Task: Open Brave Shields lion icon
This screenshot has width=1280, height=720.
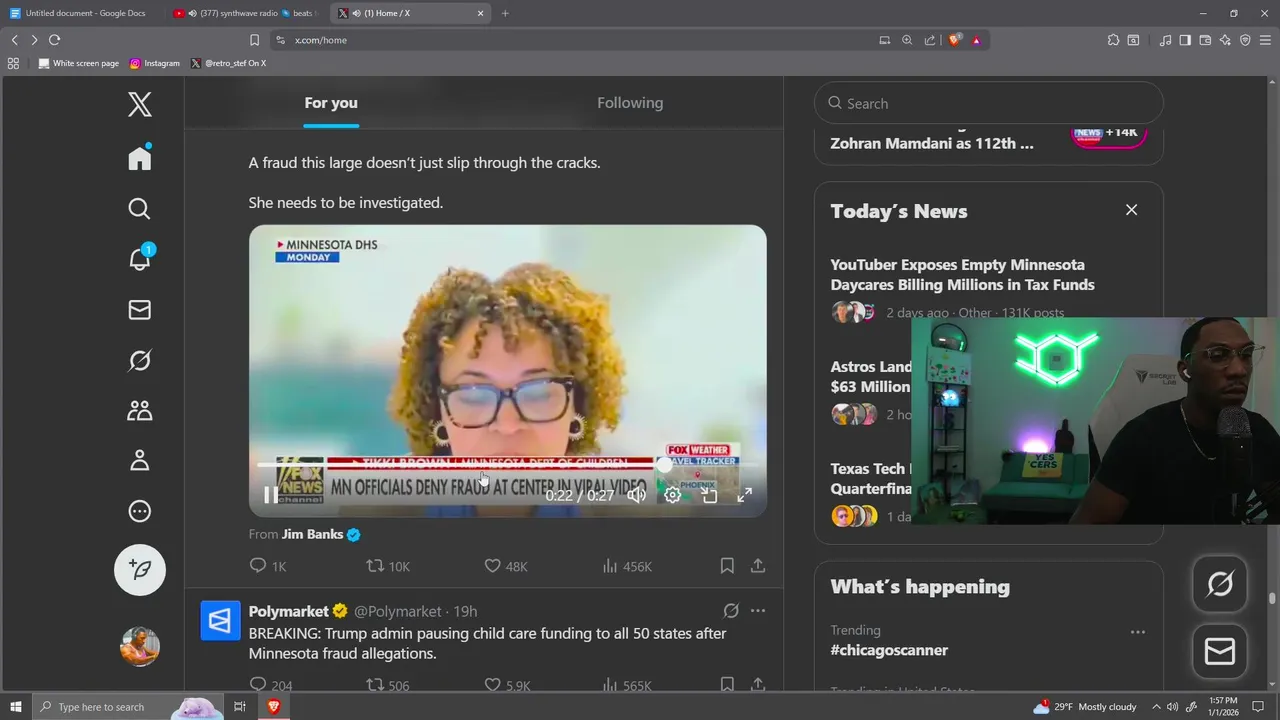Action: point(954,40)
